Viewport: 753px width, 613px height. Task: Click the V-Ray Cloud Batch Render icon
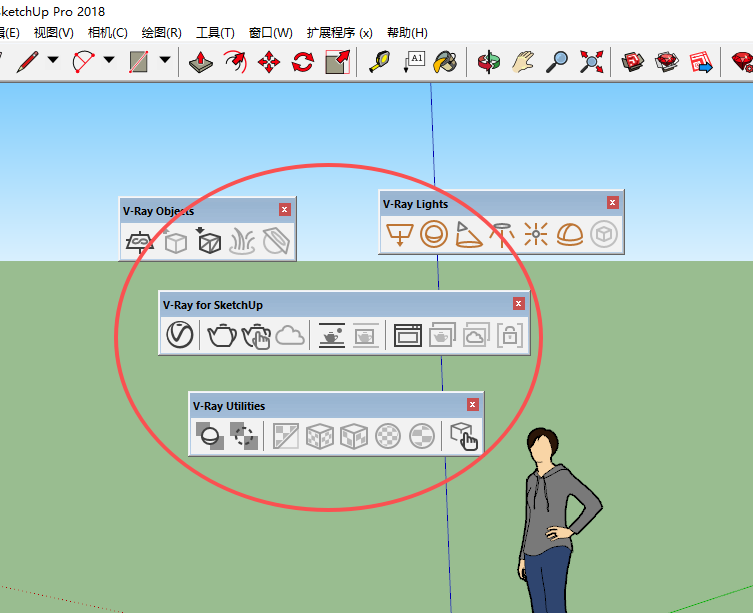point(476,335)
